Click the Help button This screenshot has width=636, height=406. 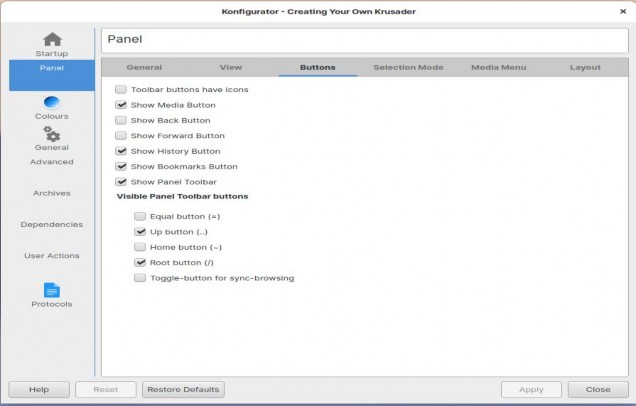[x=39, y=389]
